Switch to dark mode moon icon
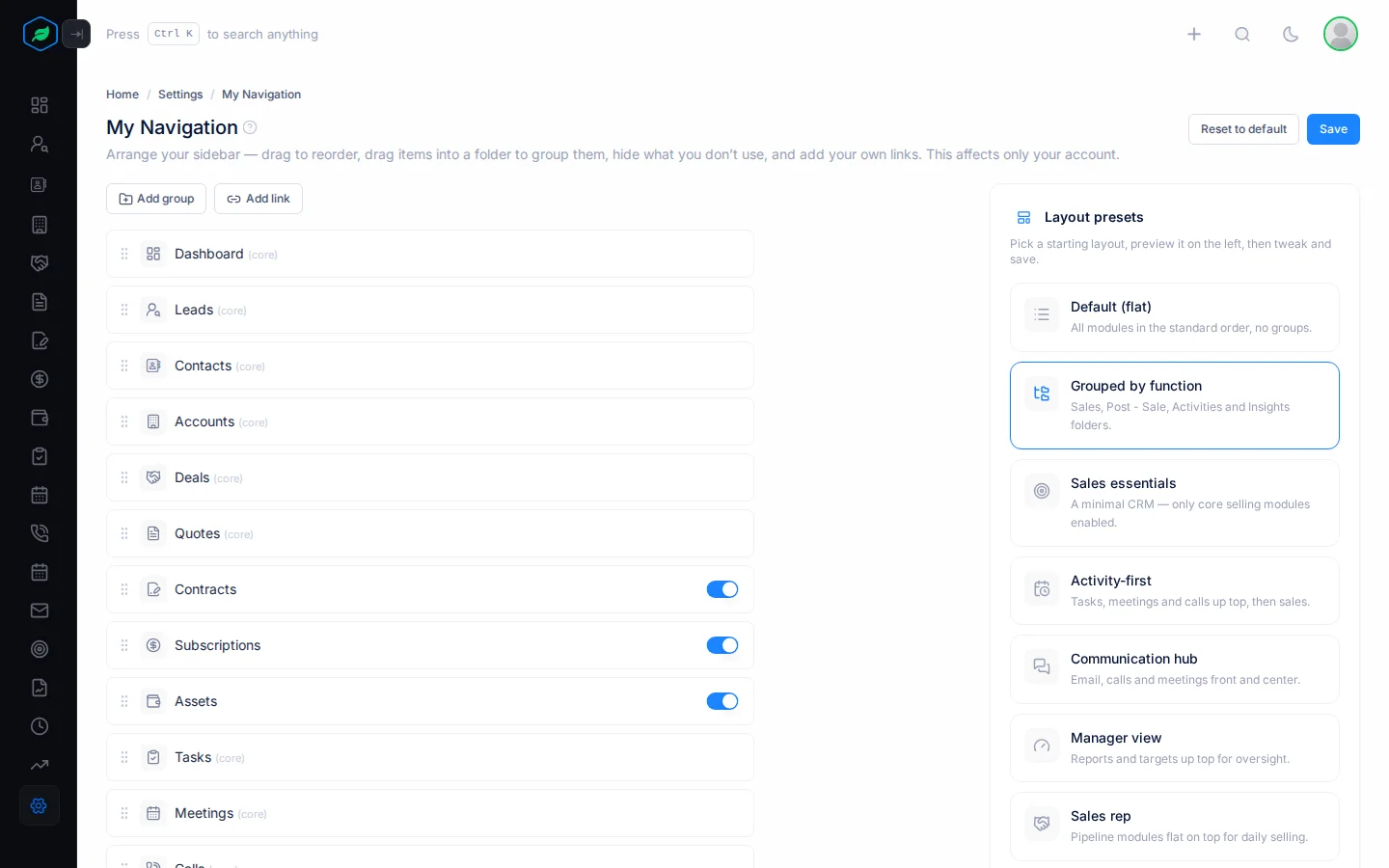The width and height of the screenshot is (1389, 868). pyautogui.click(x=1291, y=34)
